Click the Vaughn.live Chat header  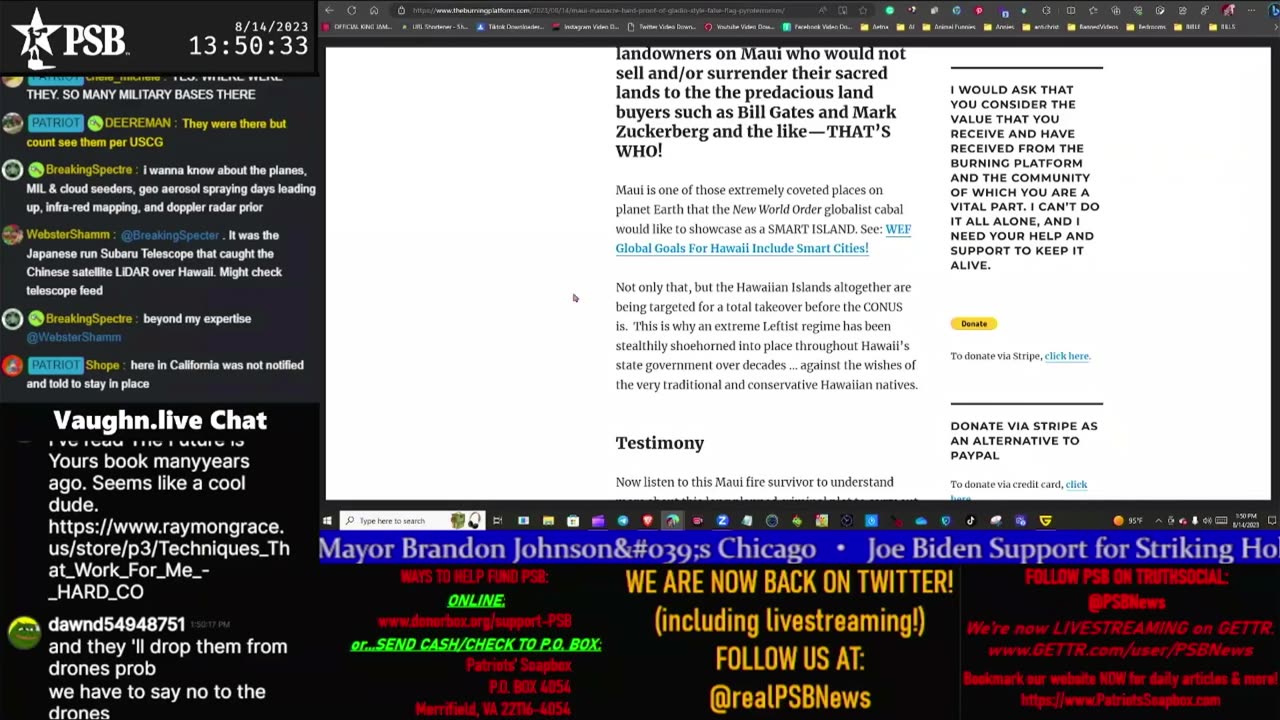pos(160,420)
